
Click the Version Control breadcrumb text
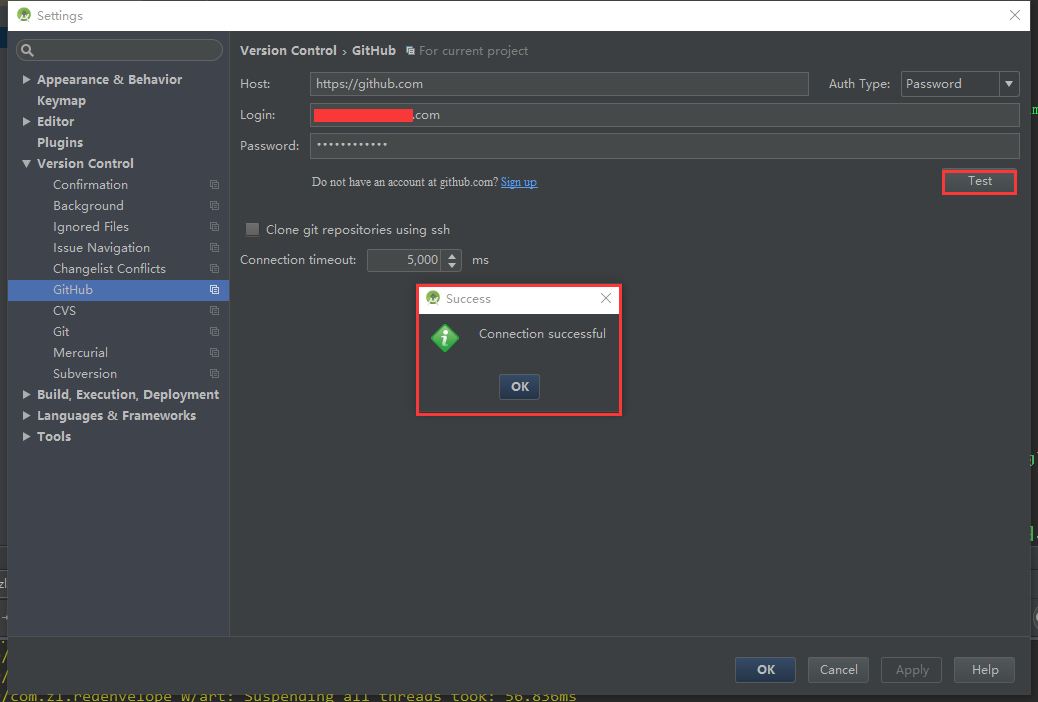(x=288, y=51)
